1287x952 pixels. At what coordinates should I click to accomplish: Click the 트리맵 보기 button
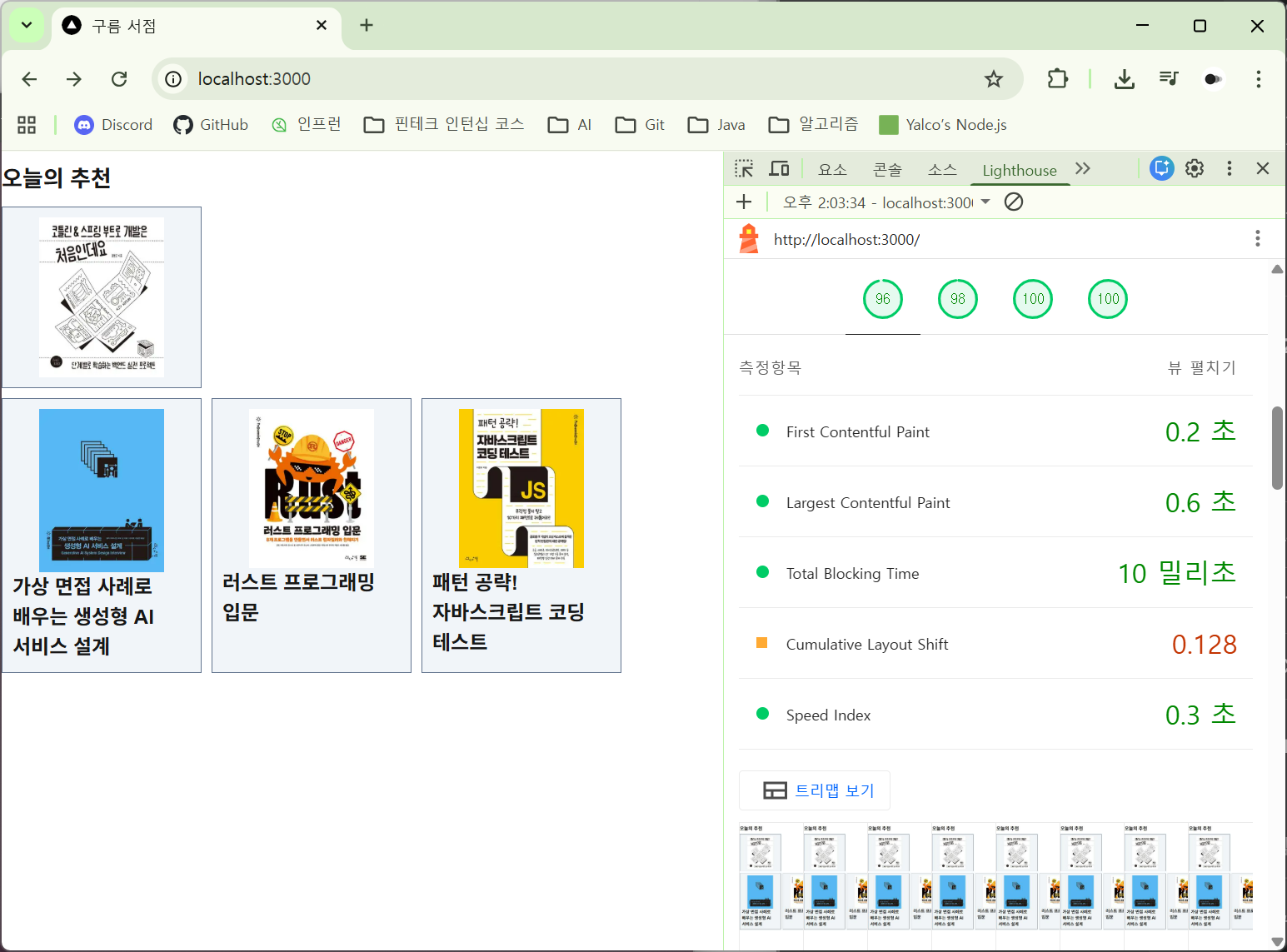click(815, 790)
